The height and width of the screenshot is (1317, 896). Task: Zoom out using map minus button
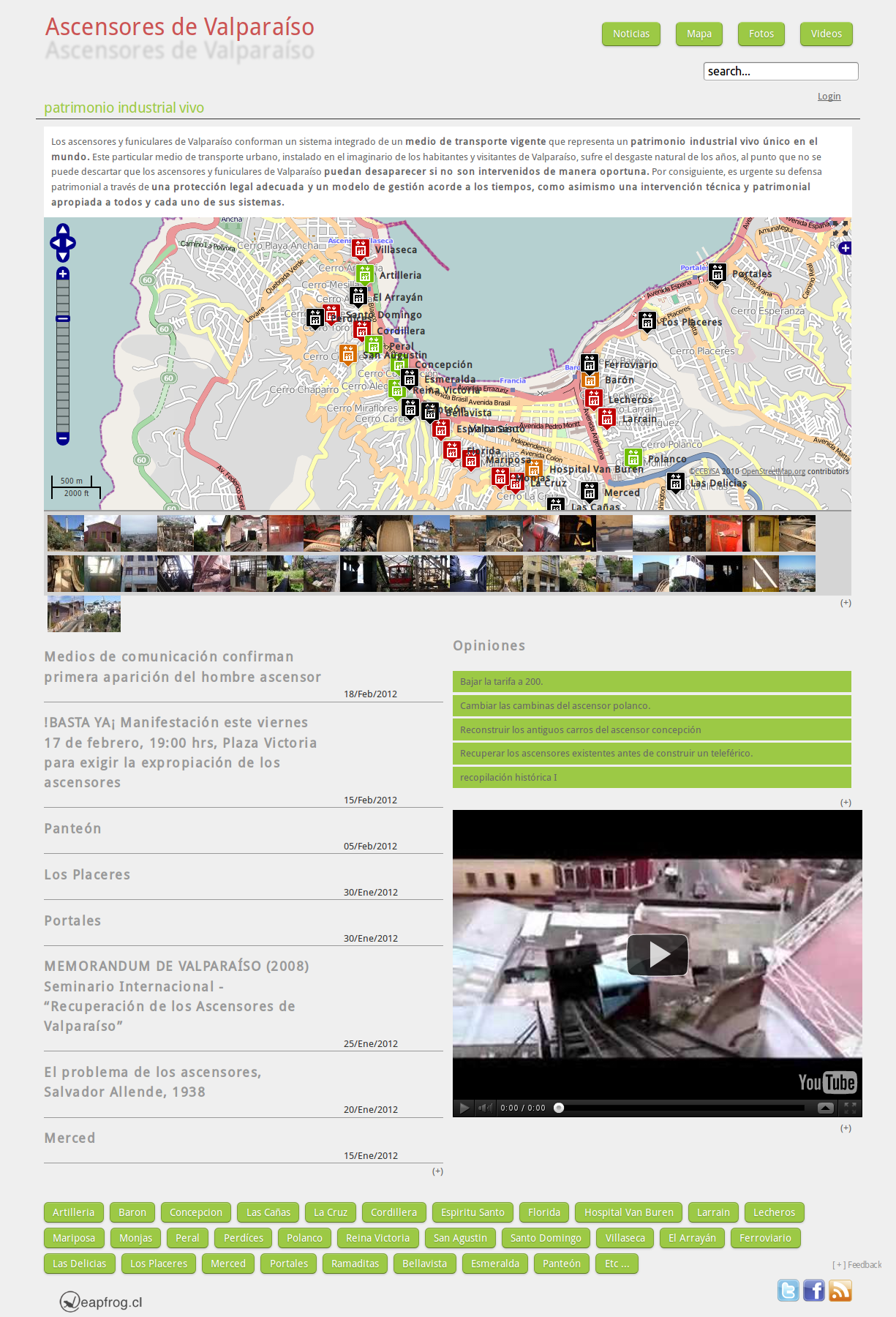point(63,438)
